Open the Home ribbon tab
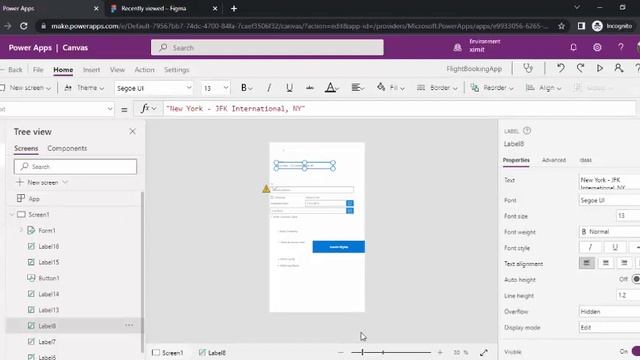Viewport: 640px width, 360px height. [63, 70]
